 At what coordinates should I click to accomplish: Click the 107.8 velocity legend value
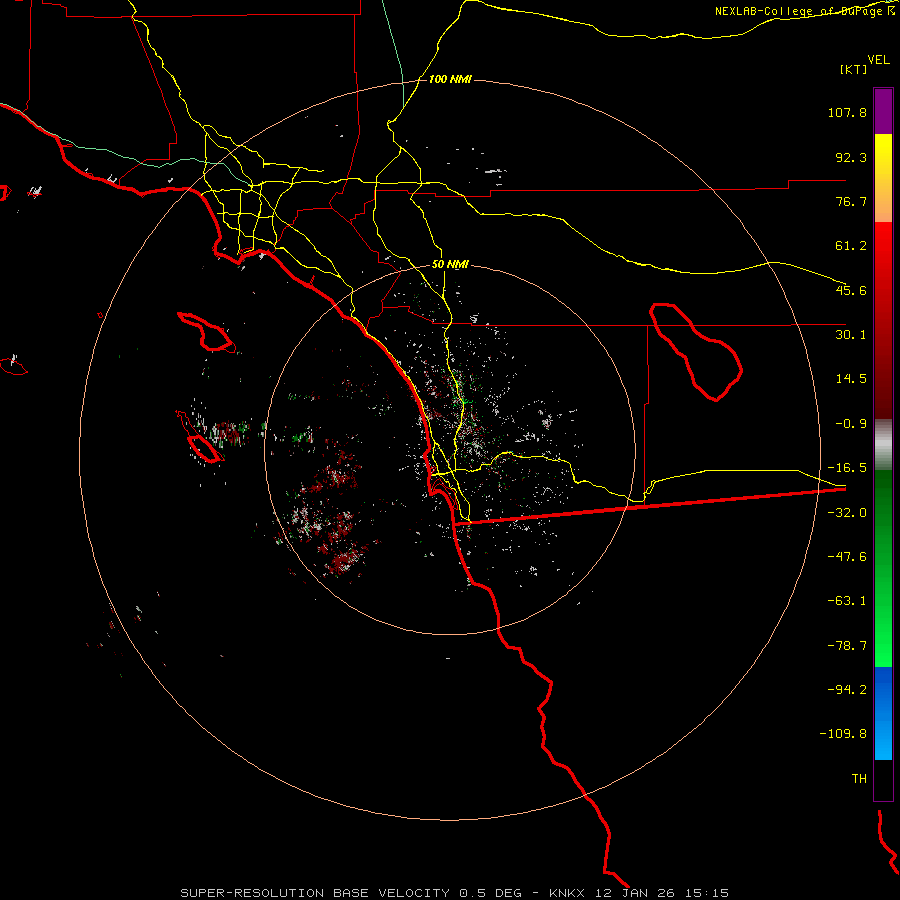(x=847, y=112)
